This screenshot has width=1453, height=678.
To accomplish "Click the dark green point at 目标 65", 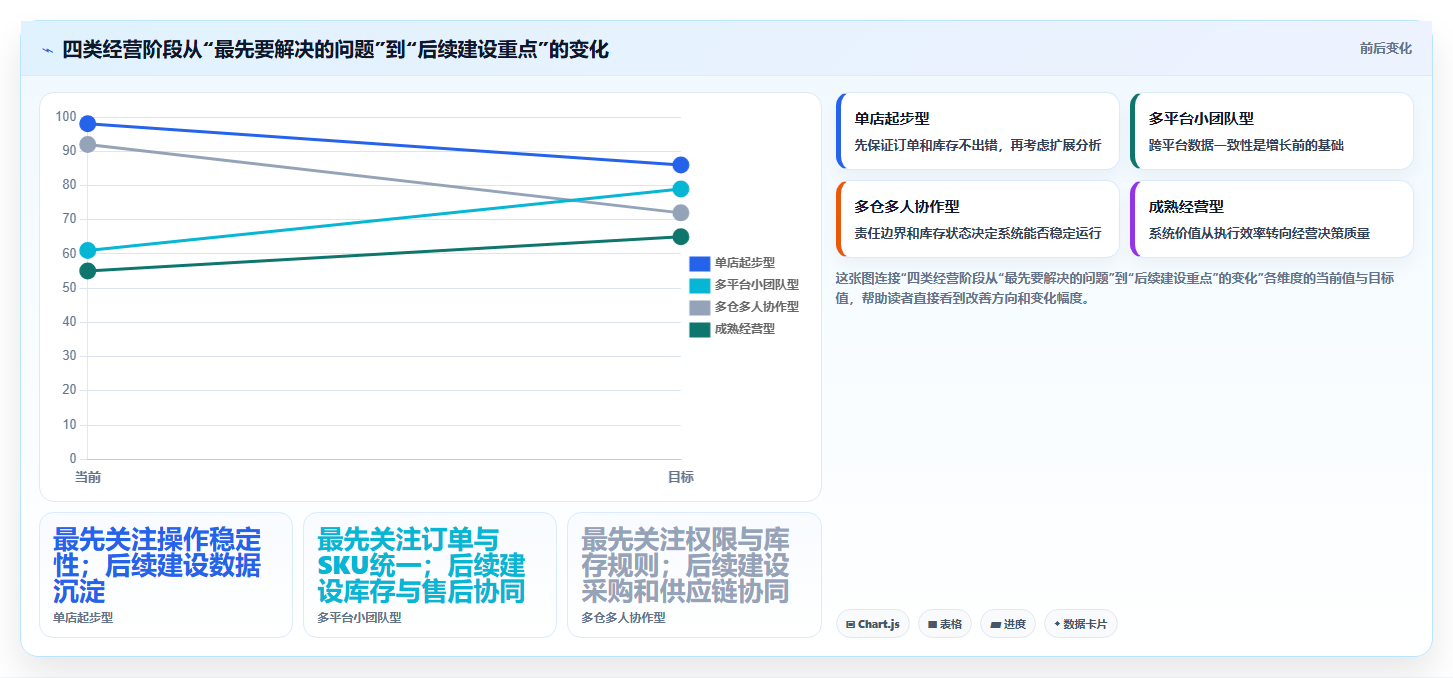I will (681, 237).
